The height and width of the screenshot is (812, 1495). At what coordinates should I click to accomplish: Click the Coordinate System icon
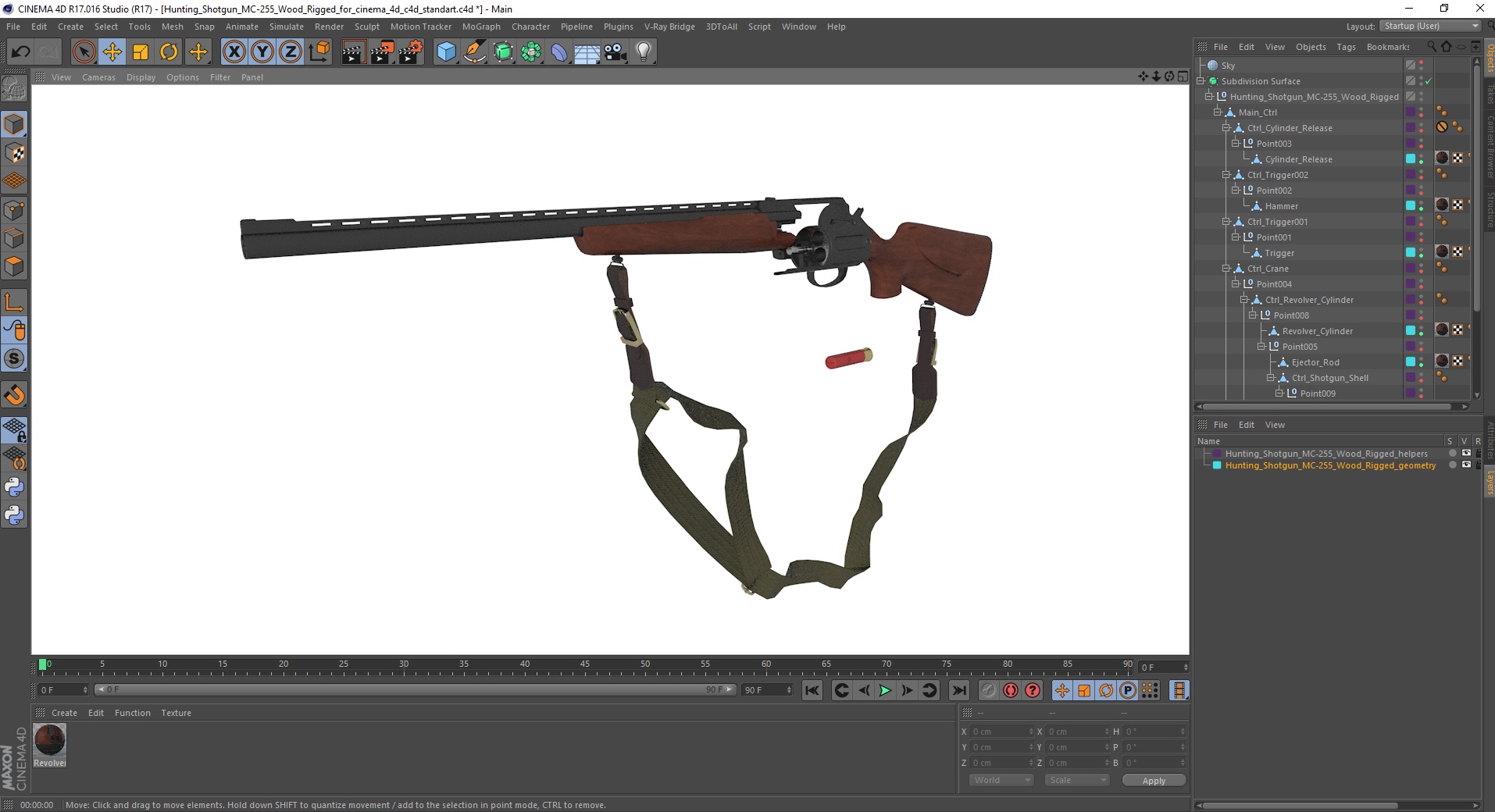319,52
